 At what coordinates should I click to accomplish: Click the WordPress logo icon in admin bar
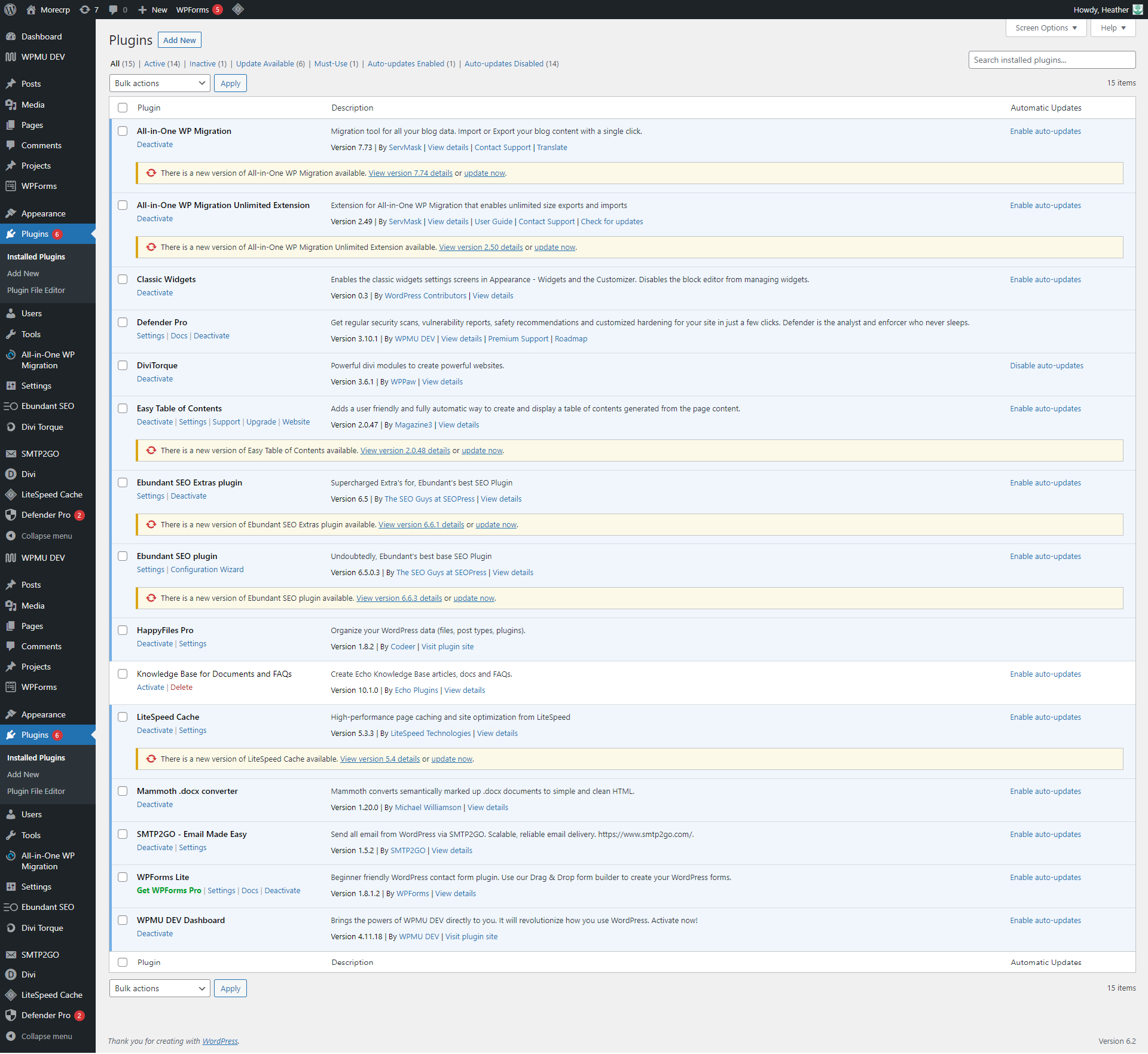[x=10, y=10]
